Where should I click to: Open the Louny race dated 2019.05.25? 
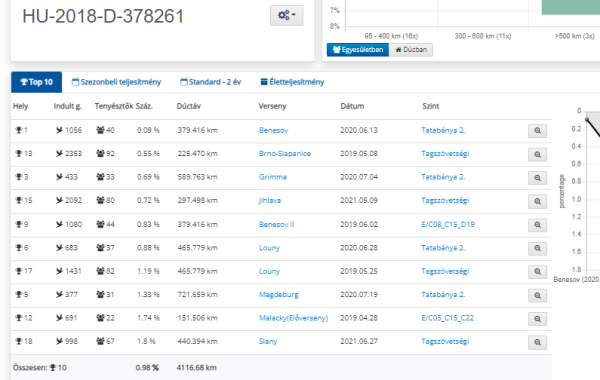point(269,271)
